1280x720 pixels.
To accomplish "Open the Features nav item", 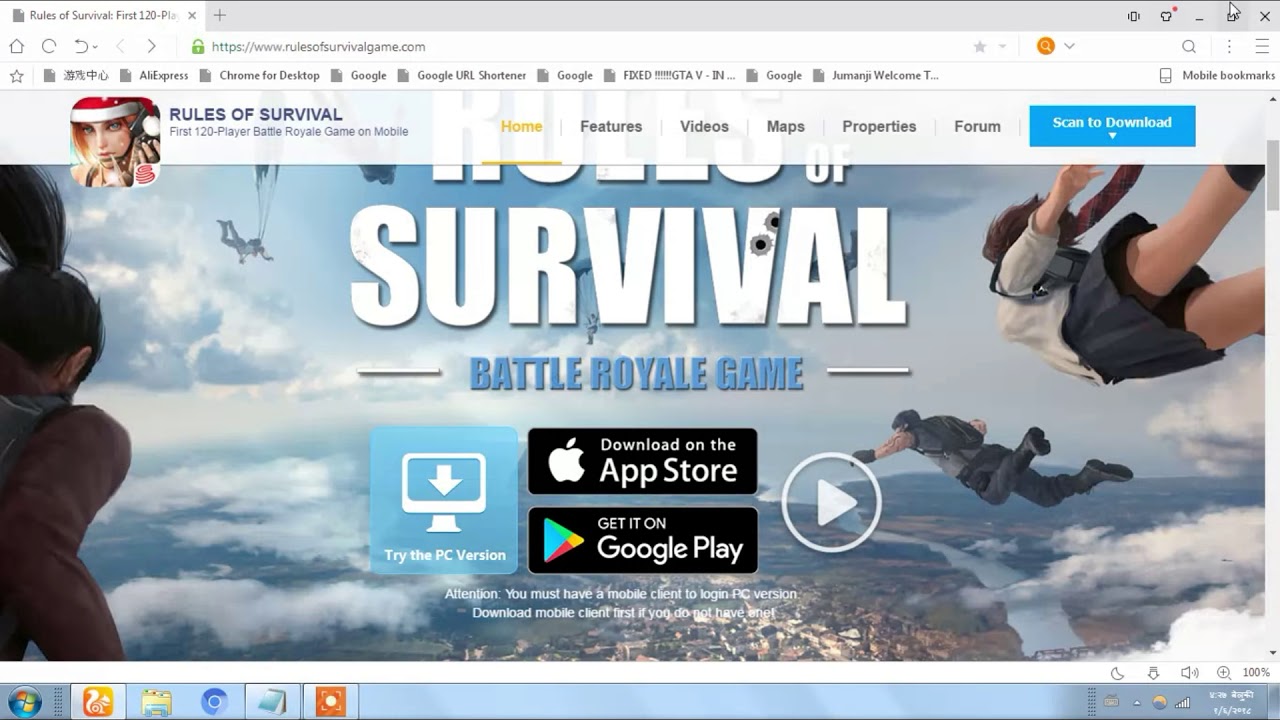I will coord(611,126).
